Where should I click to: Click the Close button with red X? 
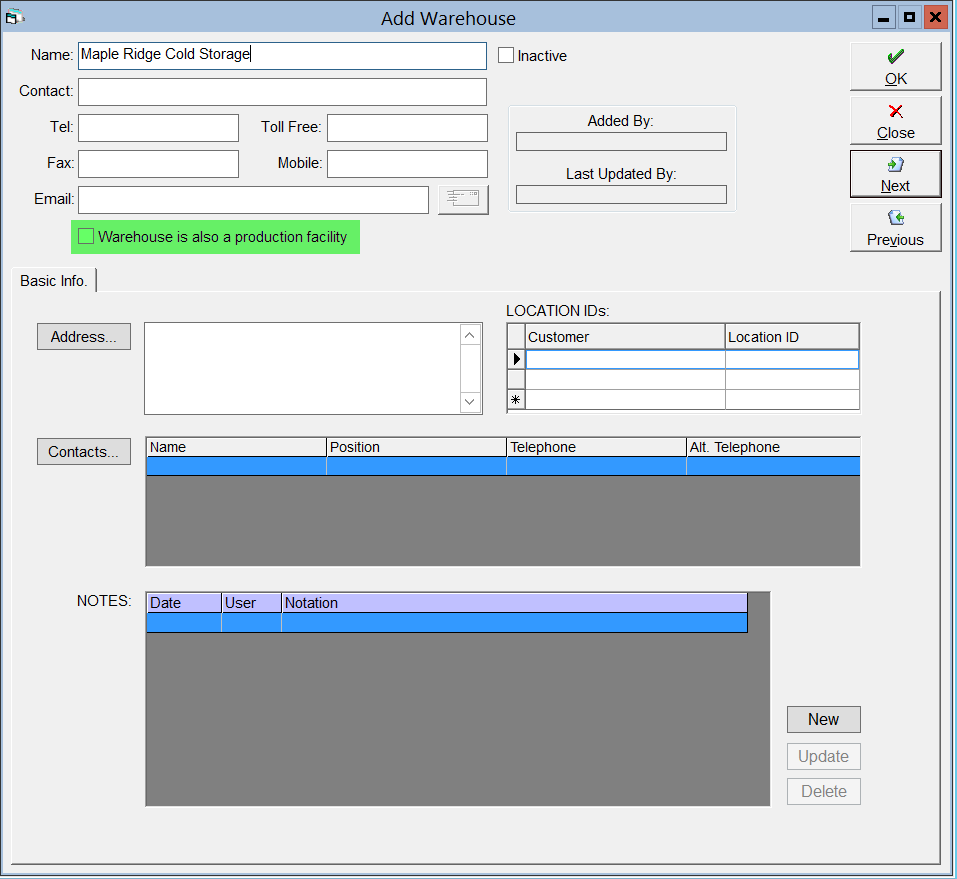[x=895, y=121]
